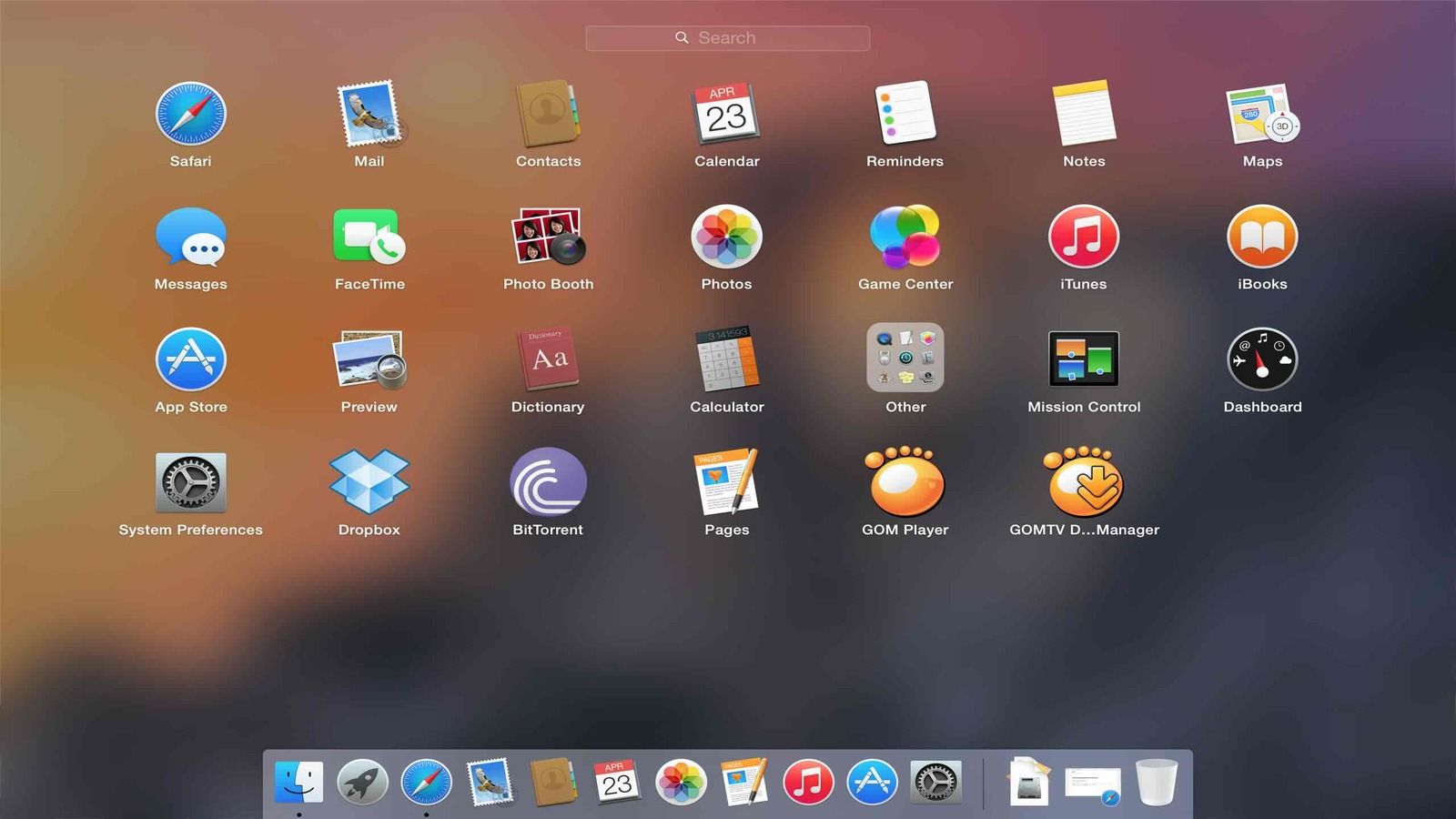Launch Preview app

[369, 359]
